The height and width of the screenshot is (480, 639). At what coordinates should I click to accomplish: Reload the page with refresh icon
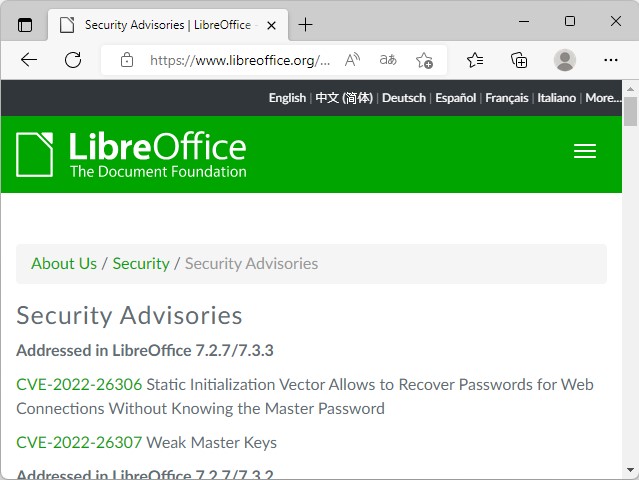73,60
